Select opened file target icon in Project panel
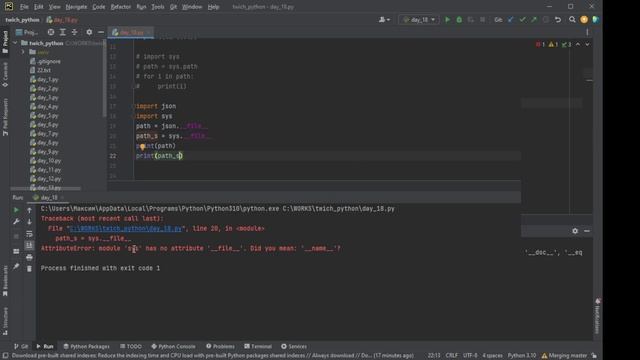 [x=51, y=32]
